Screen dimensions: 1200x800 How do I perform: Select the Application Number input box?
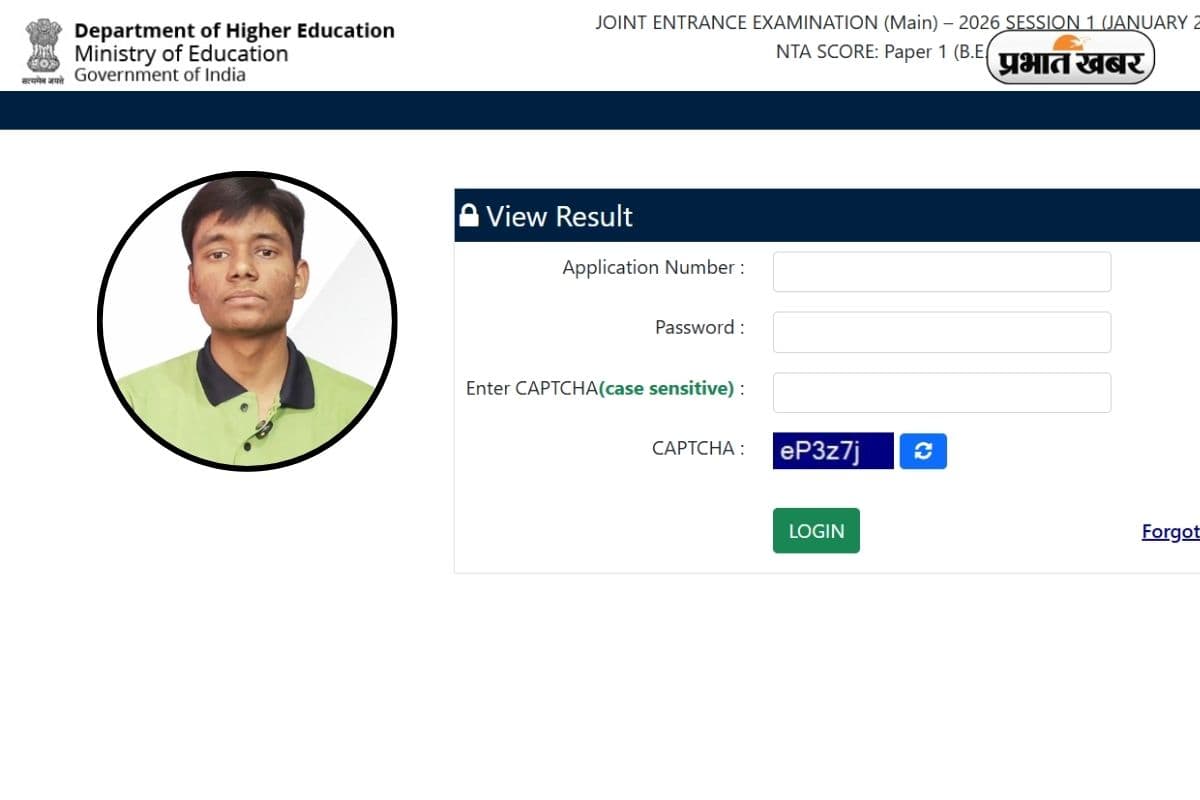941,271
